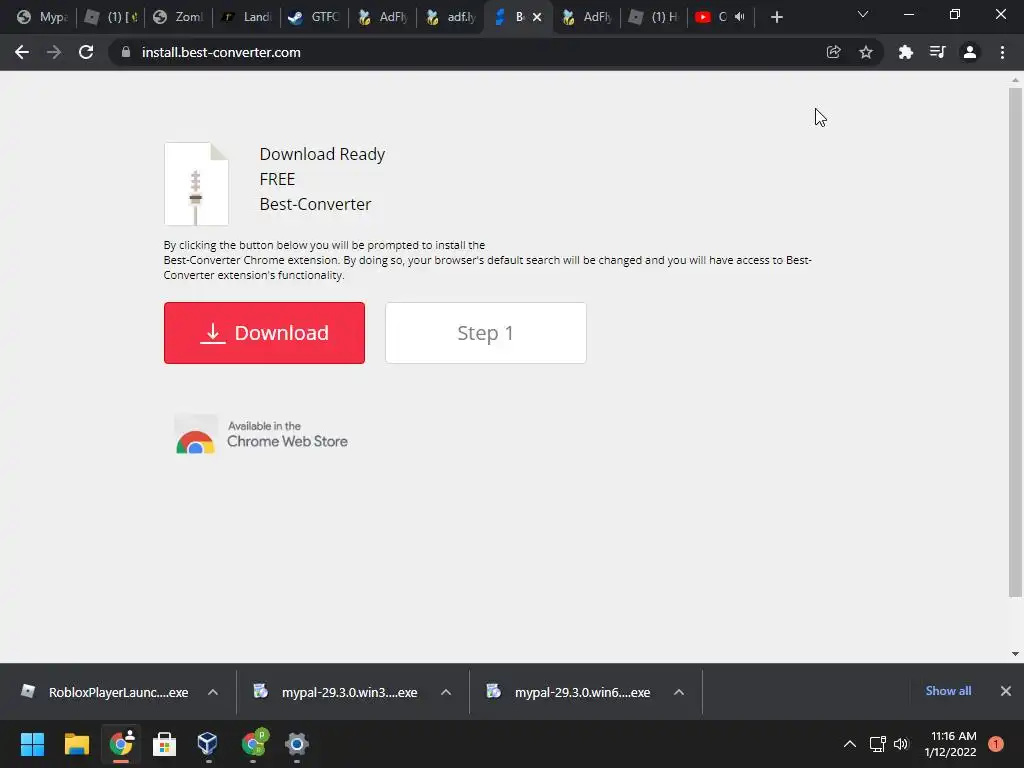Switch to the Mypal tab
1024x768 pixels.
coord(42,17)
